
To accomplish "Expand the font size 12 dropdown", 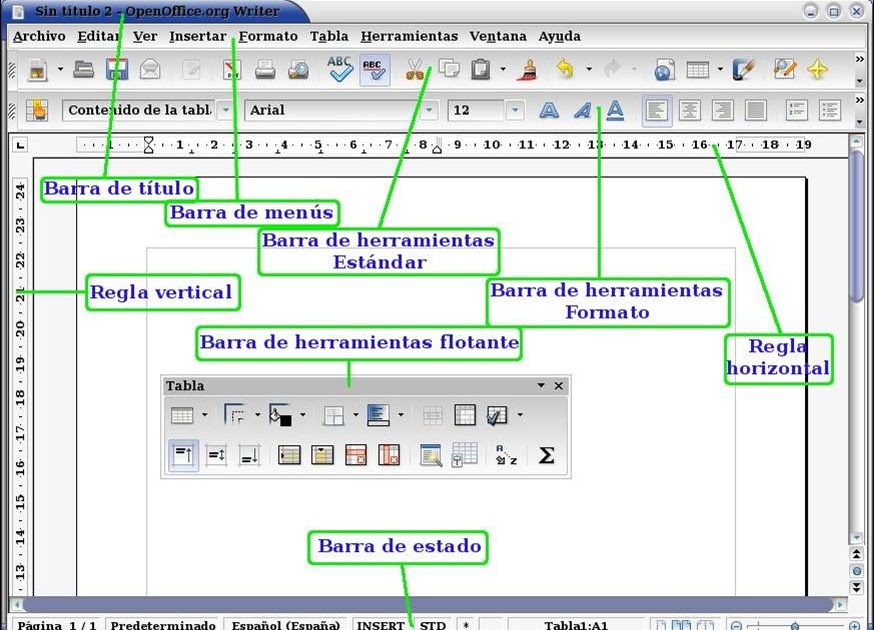I will (x=515, y=110).
